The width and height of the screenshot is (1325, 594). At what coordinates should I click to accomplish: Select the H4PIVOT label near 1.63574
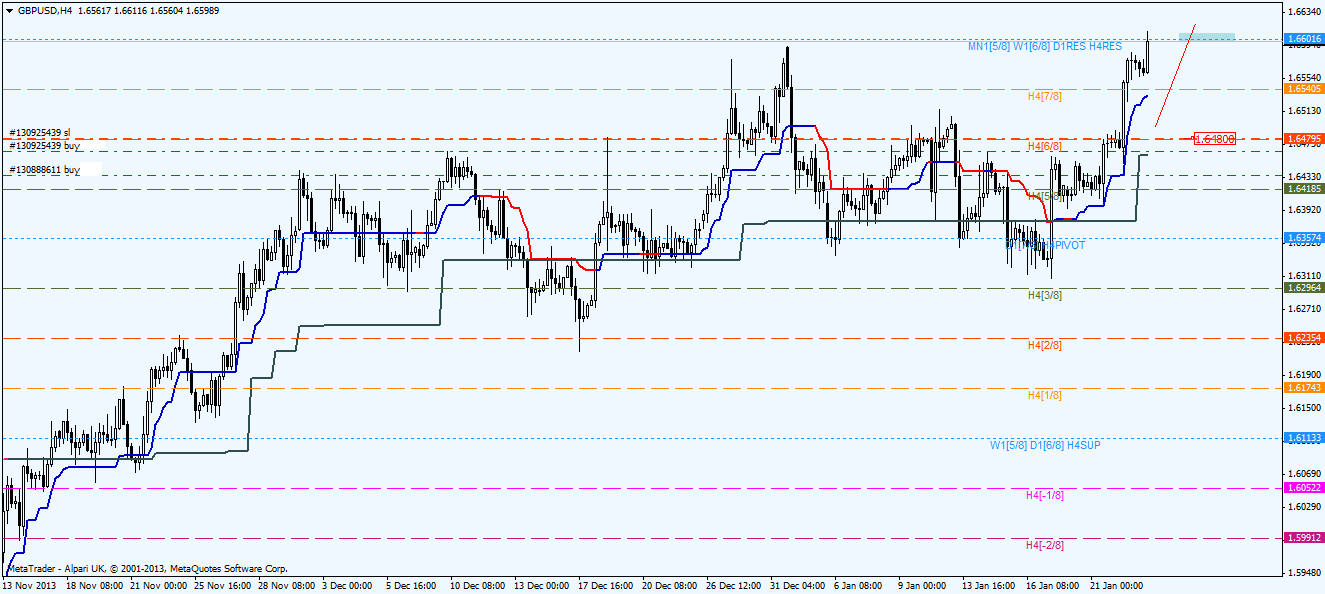(x=1045, y=245)
